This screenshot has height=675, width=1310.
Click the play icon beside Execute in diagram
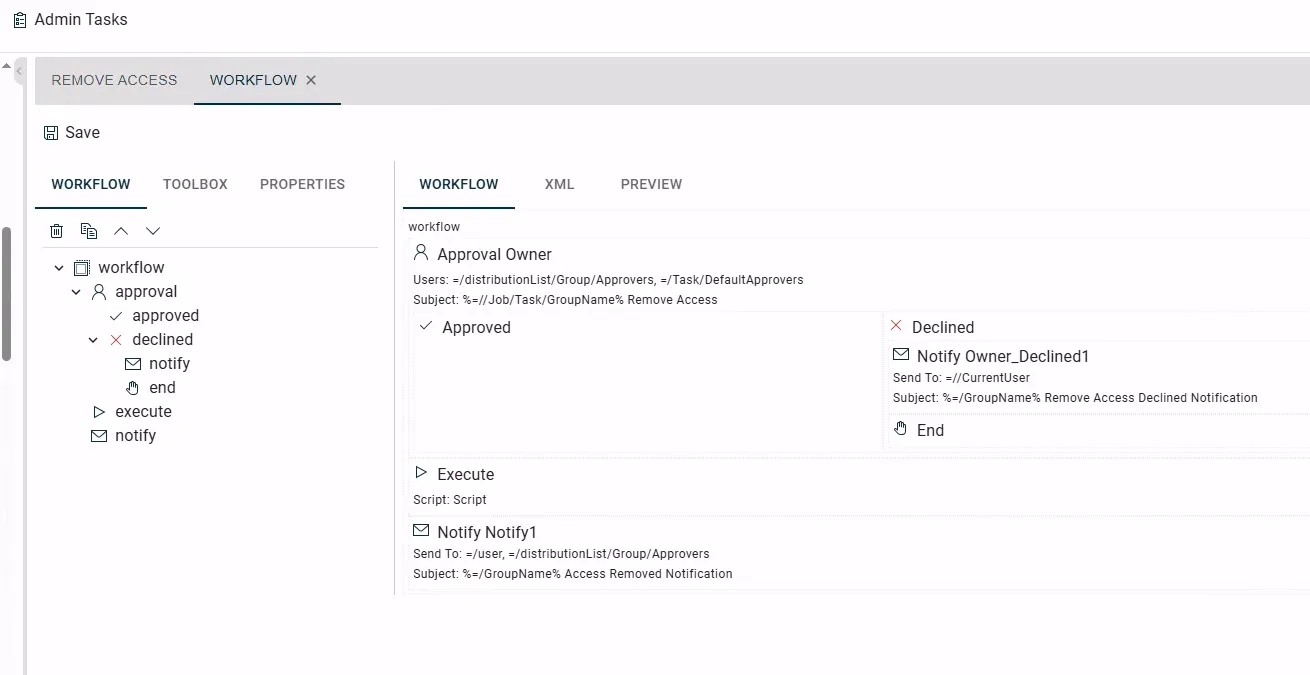(x=421, y=473)
